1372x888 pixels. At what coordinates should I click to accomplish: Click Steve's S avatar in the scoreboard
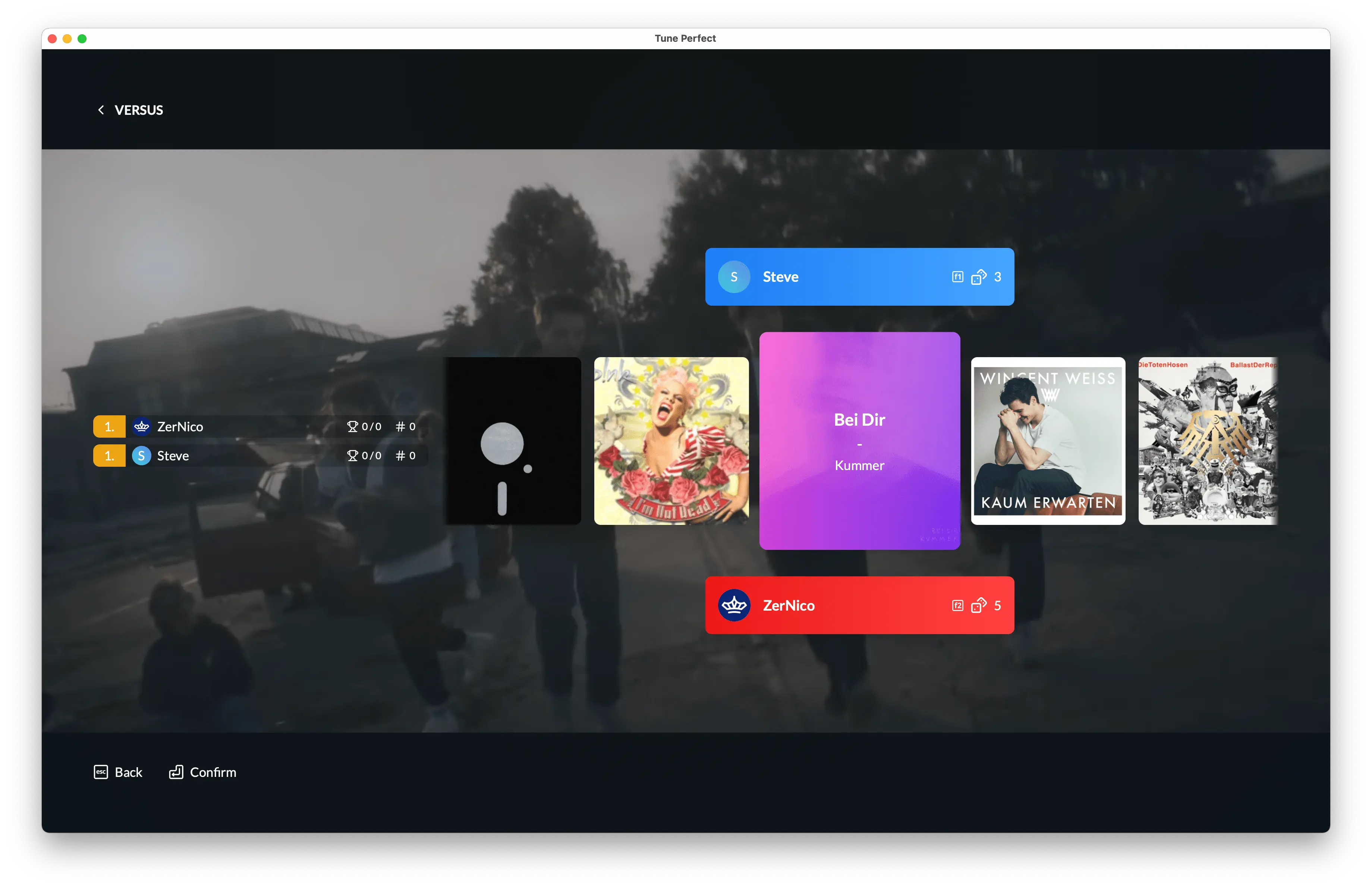click(141, 456)
